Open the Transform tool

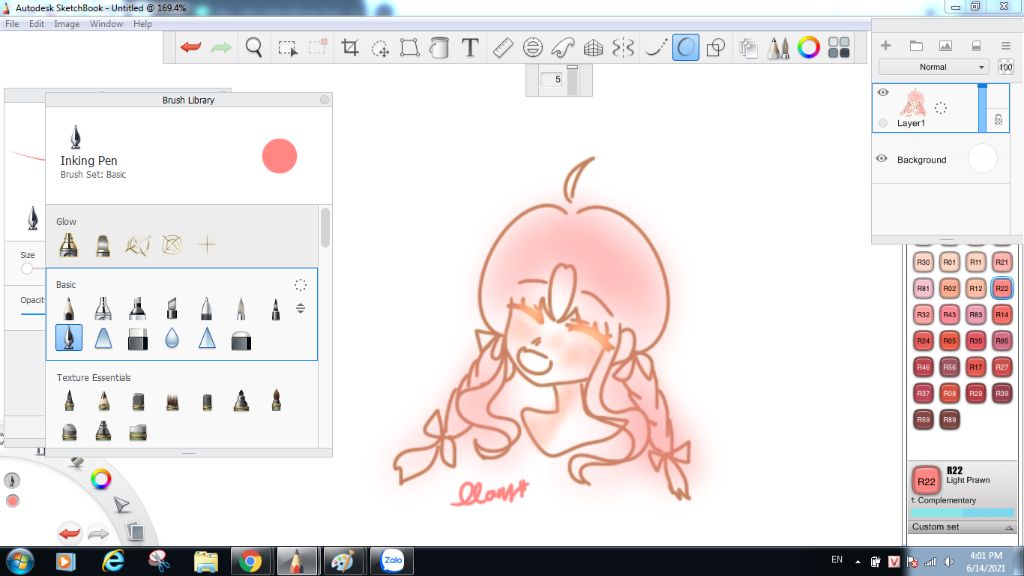point(409,47)
